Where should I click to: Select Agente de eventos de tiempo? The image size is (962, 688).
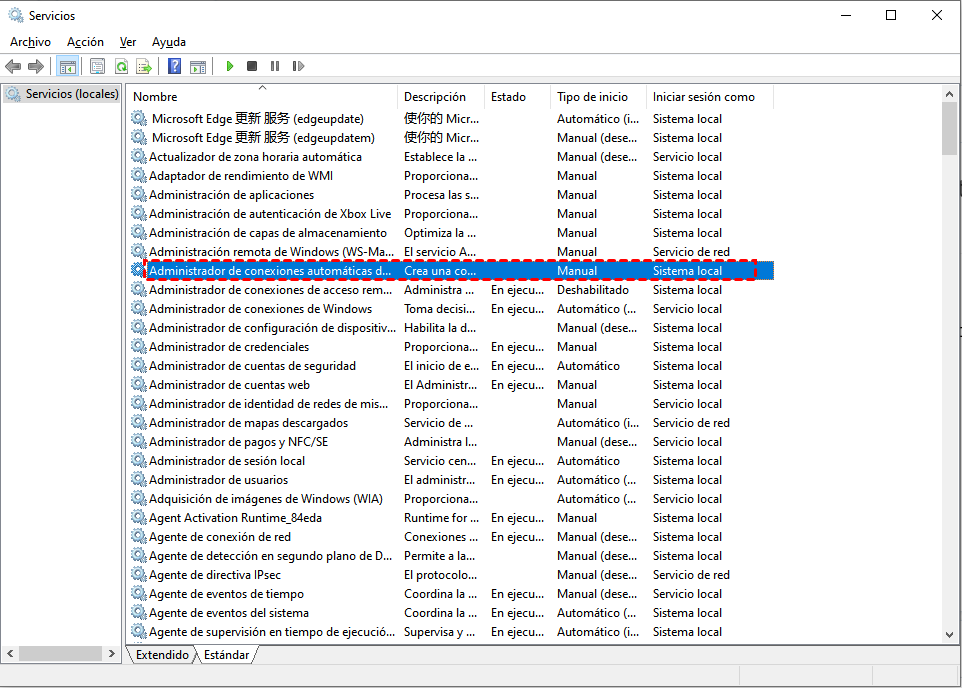[452, 593]
